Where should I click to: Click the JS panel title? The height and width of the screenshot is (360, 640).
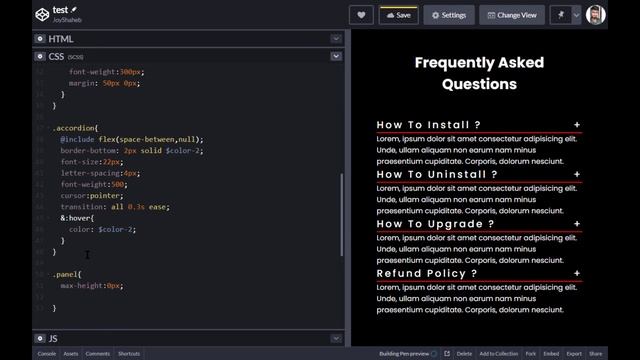(53, 338)
